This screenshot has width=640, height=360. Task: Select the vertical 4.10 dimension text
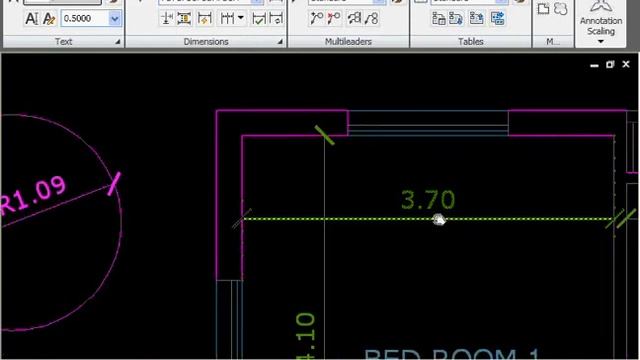[x=306, y=336]
